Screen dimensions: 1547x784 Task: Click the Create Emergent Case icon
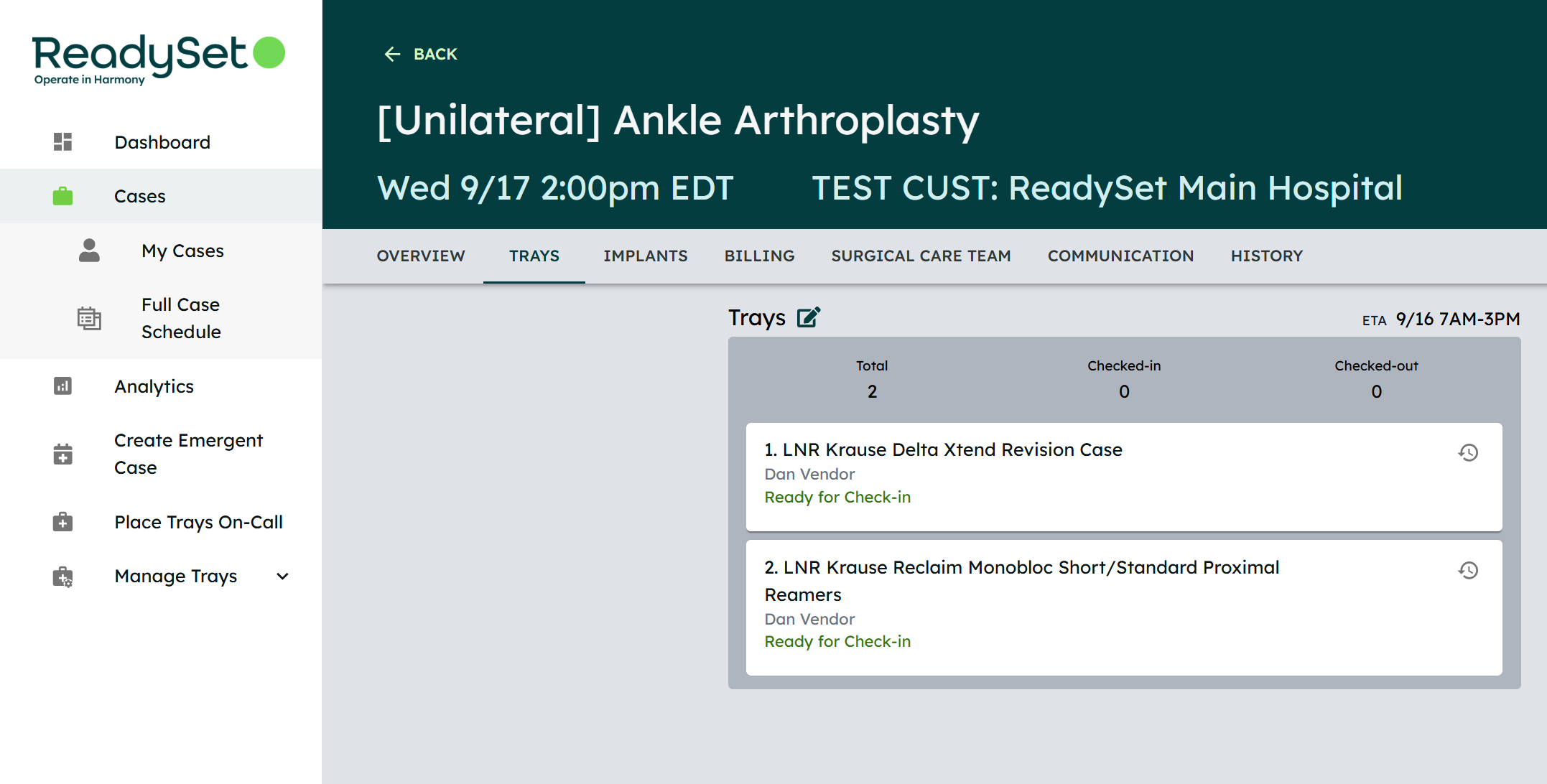point(63,454)
